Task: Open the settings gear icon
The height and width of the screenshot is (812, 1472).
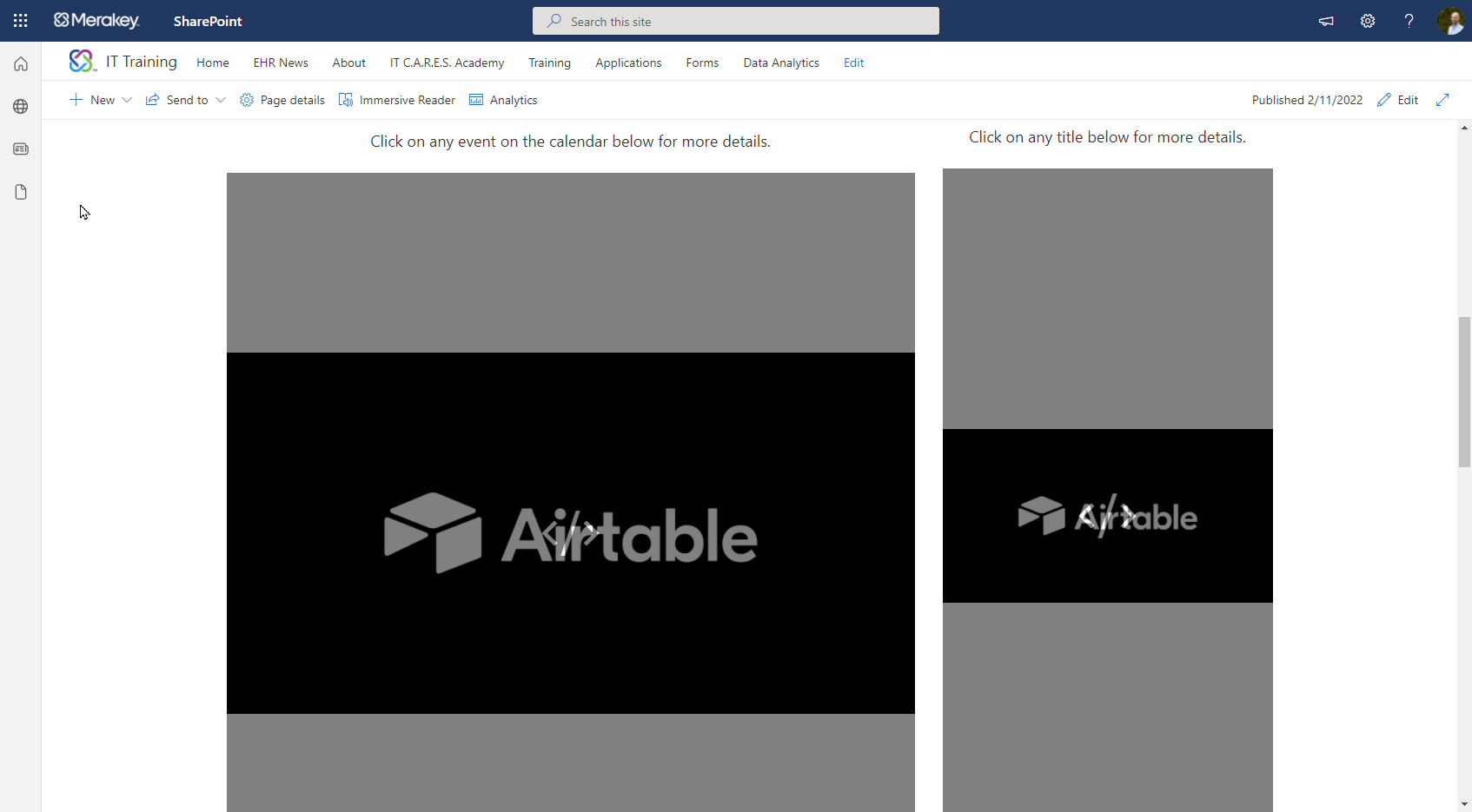Action: click(1368, 21)
